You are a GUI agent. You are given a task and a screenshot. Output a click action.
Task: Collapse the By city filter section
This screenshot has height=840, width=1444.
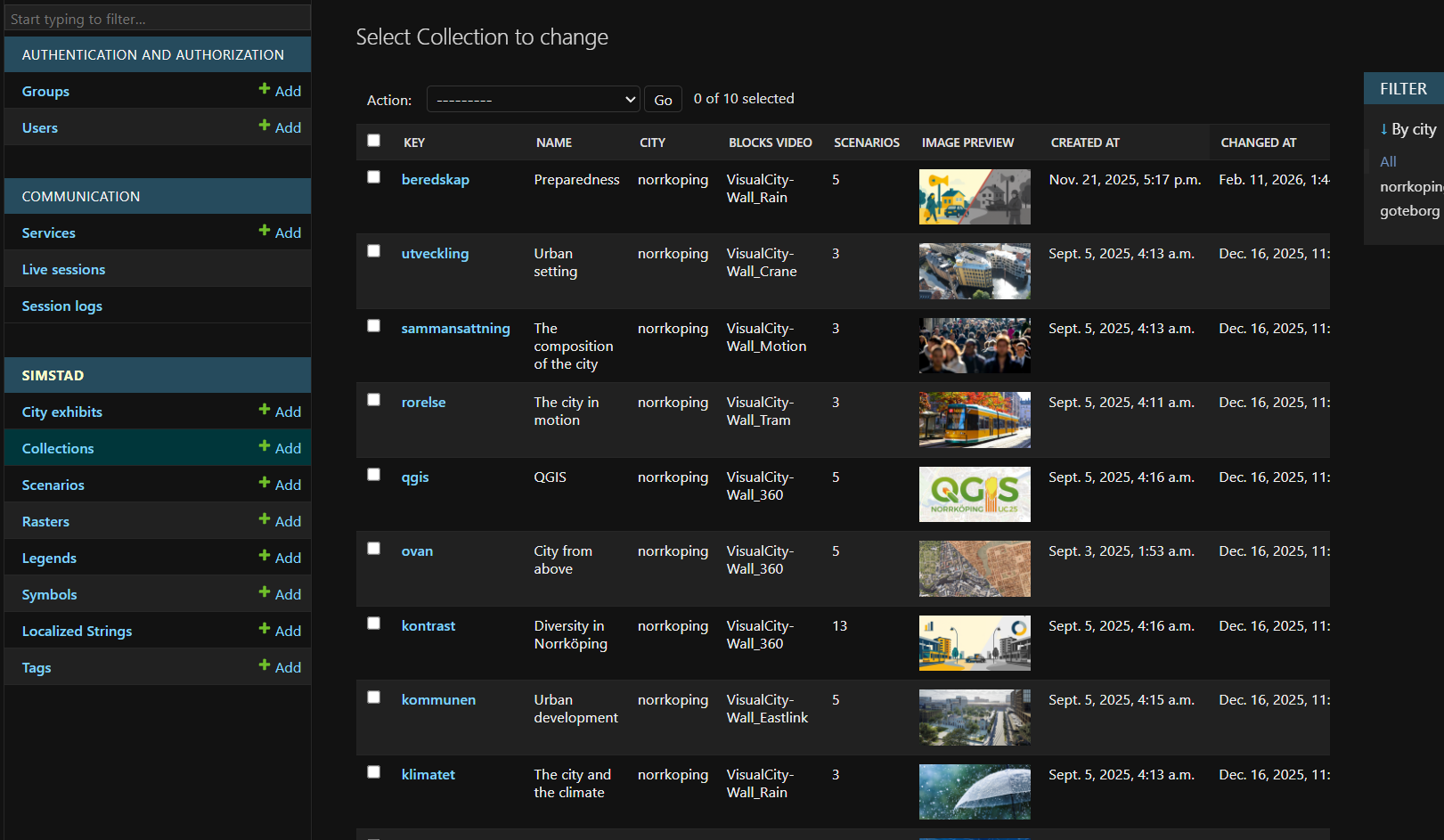1407,129
